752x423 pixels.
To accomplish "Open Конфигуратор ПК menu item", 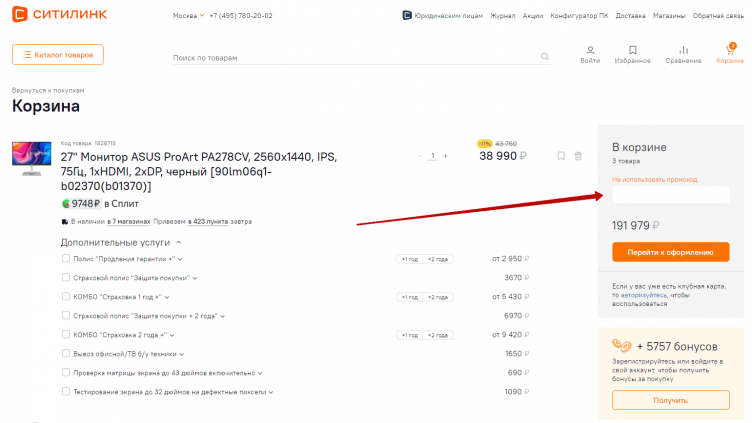I will [x=579, y=15].
